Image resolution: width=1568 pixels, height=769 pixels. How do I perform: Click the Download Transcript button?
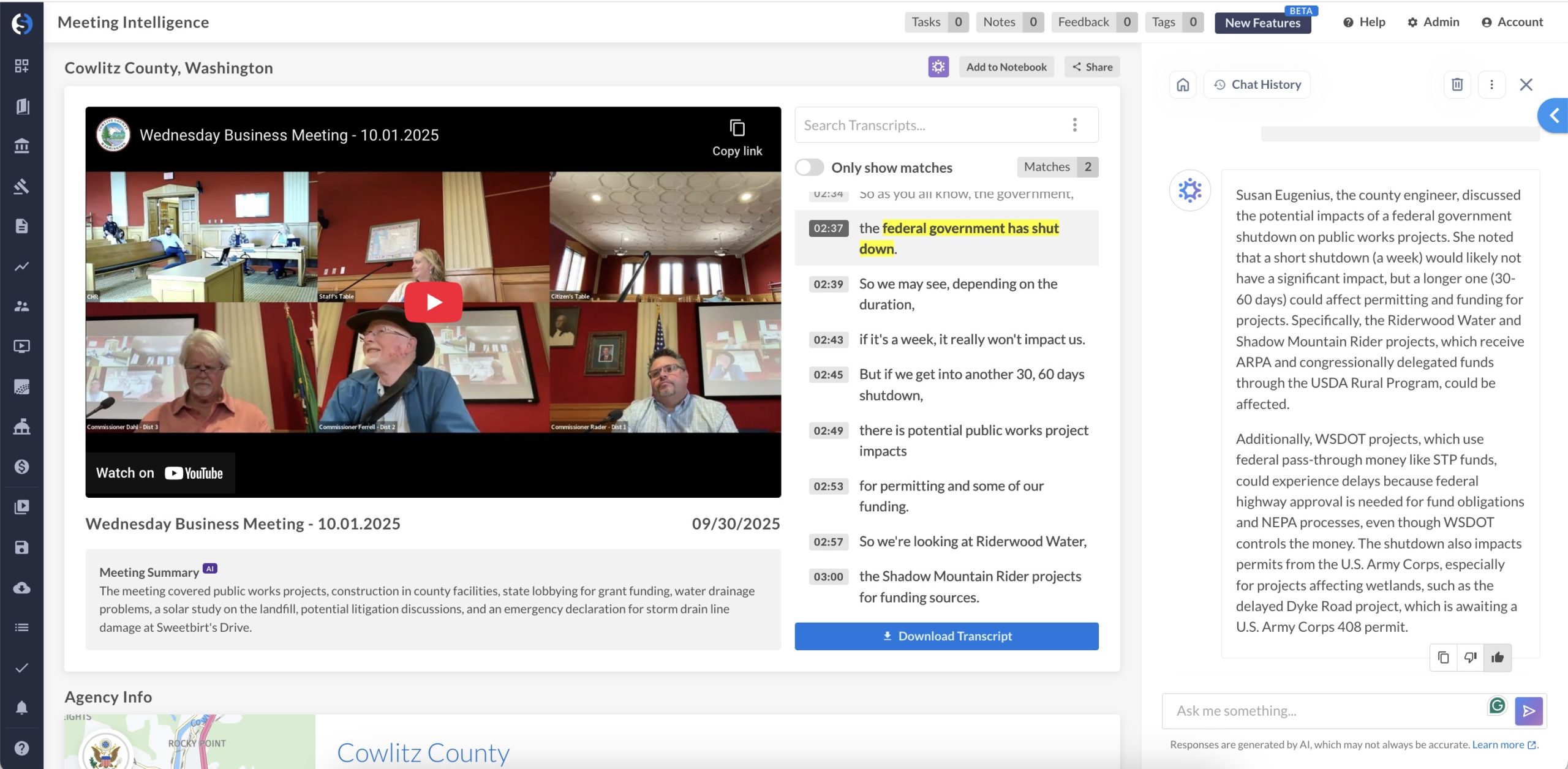[946, 636]
